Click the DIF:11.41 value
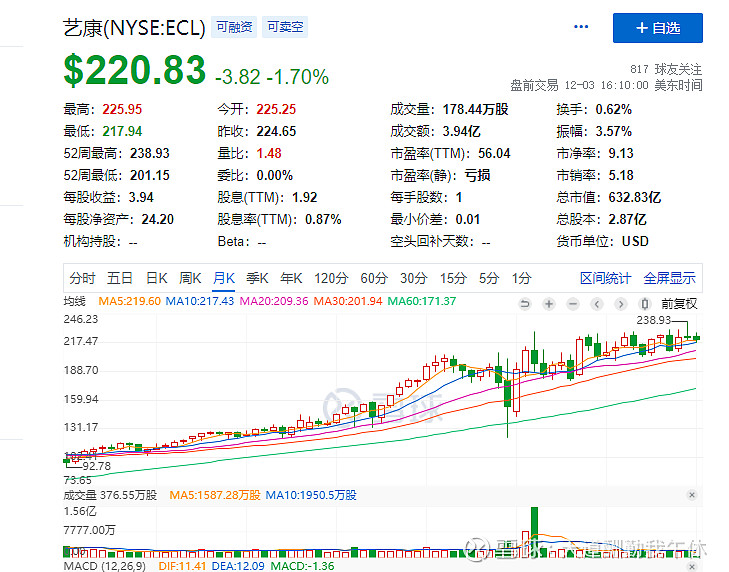The image size is (729, 572). click(x=182, y=566)
